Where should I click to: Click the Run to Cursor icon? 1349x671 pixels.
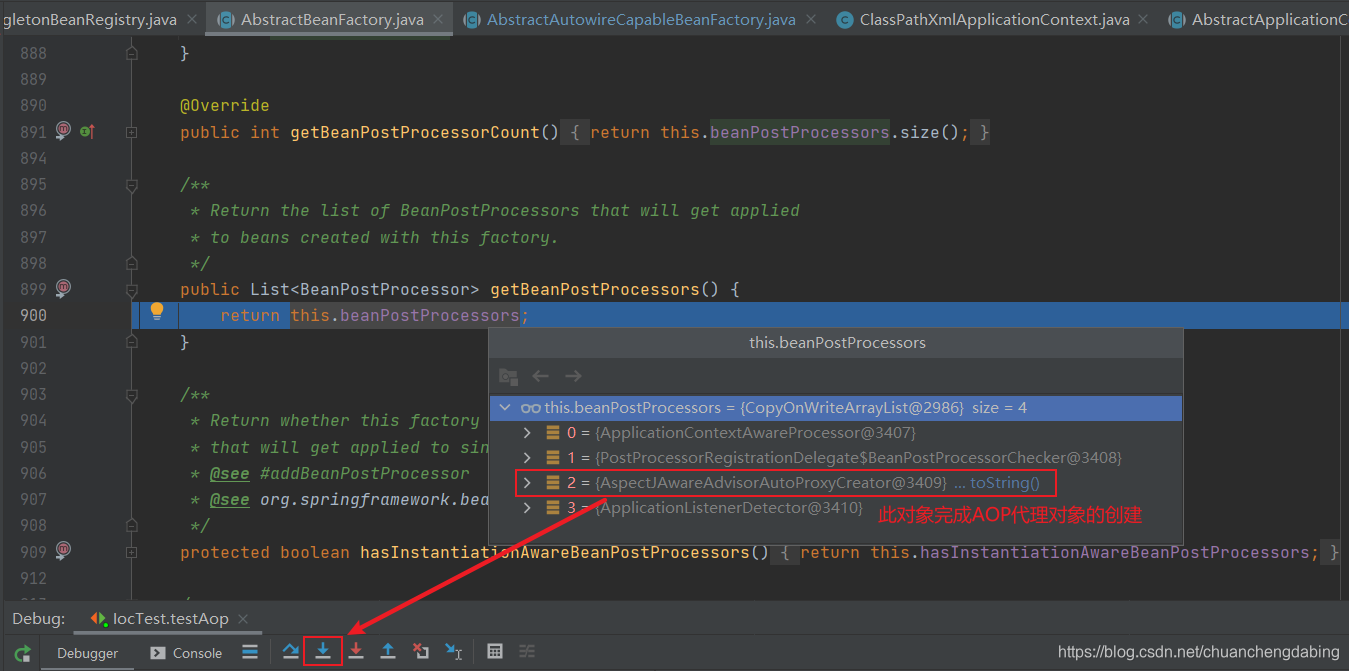tap(454, 651)
